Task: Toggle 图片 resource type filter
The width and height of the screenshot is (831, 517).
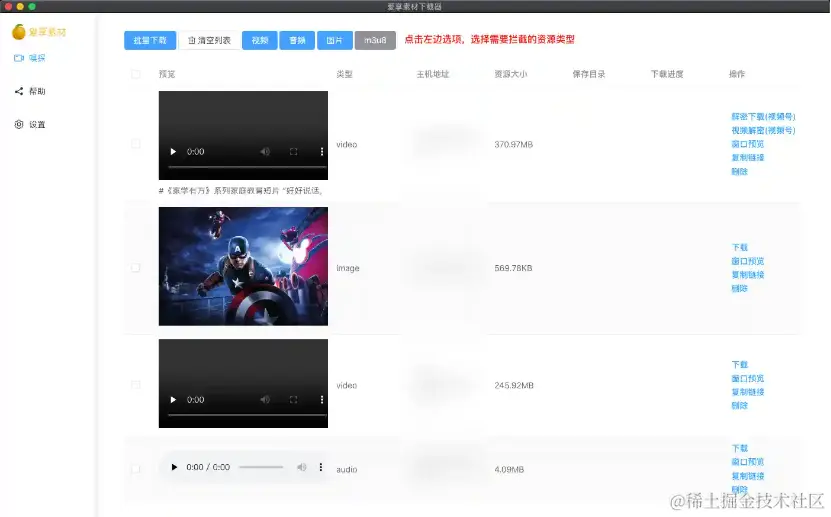Action: [334, 40]
